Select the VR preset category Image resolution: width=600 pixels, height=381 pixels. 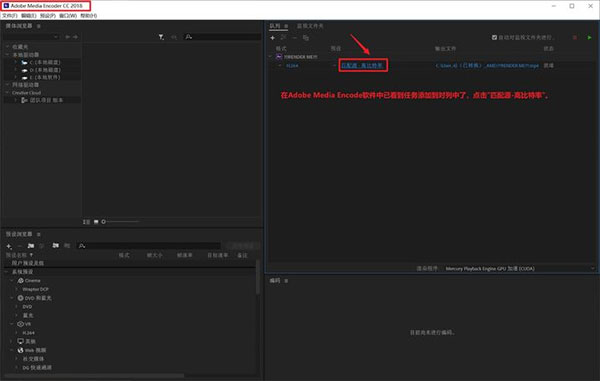coord(28,324)
